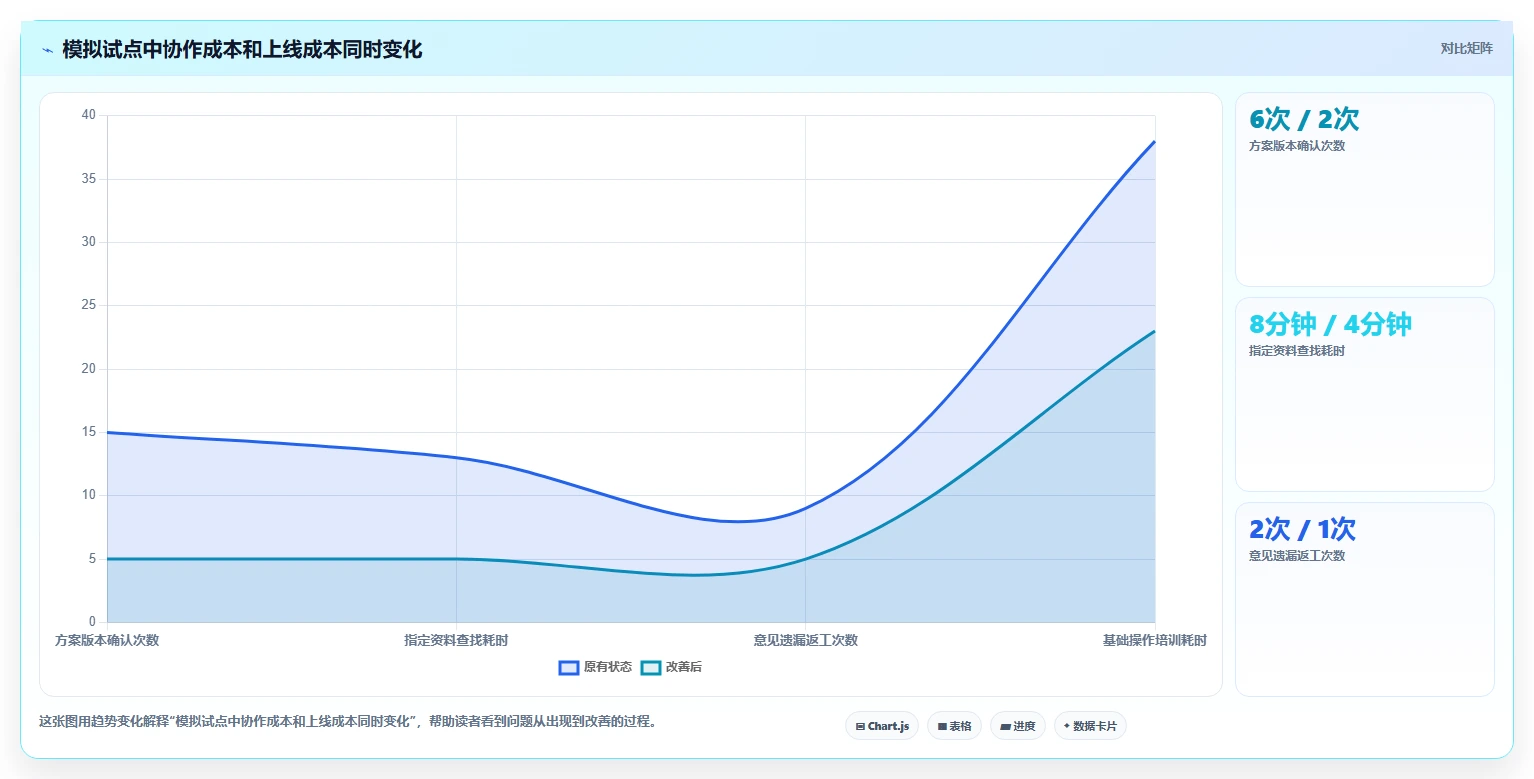The image size is (1534, 779).
Task: Click the icon inside the Chart.js tag
Action: click(x=860, y=727)
